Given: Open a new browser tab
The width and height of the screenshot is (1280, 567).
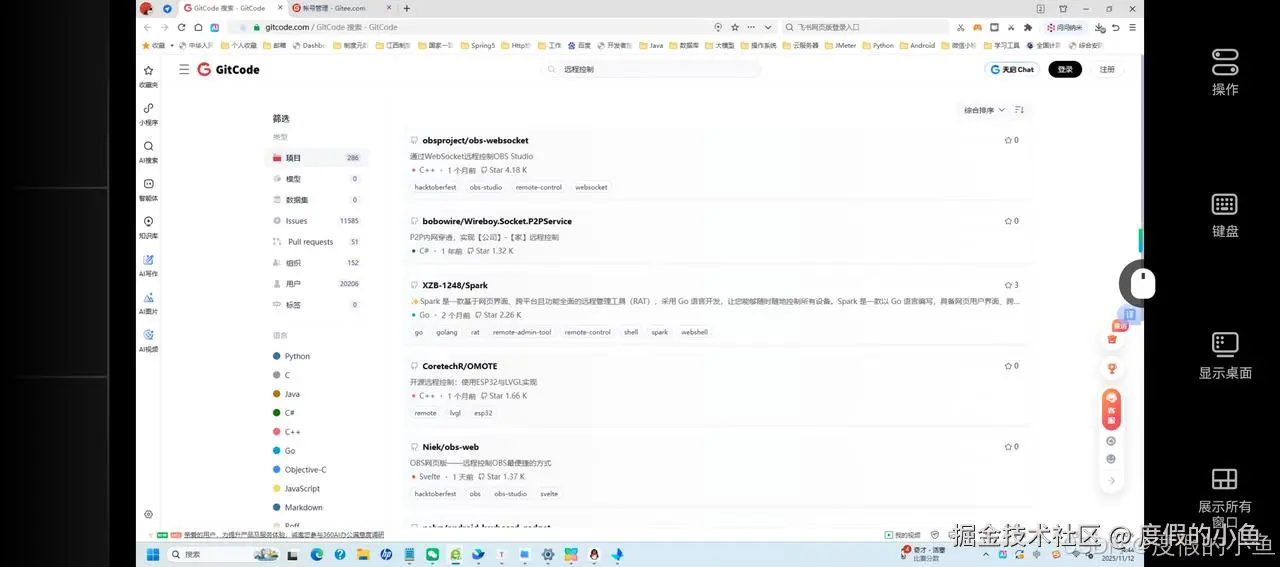Looking at the screenshot, I should [406, 8].
